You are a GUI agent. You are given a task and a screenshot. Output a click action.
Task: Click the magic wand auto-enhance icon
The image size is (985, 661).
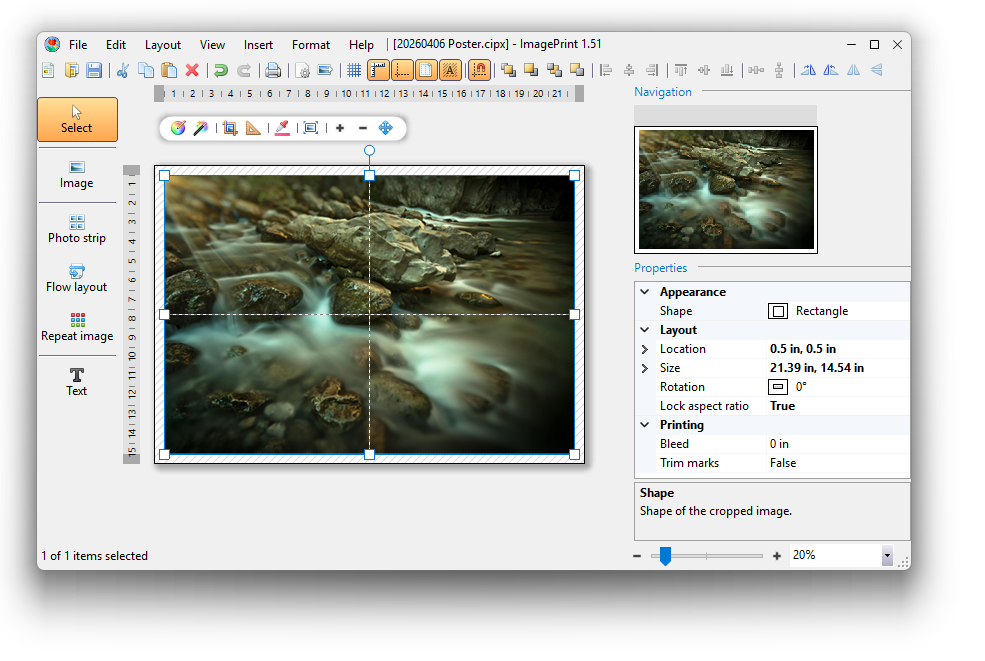[201, 128]
